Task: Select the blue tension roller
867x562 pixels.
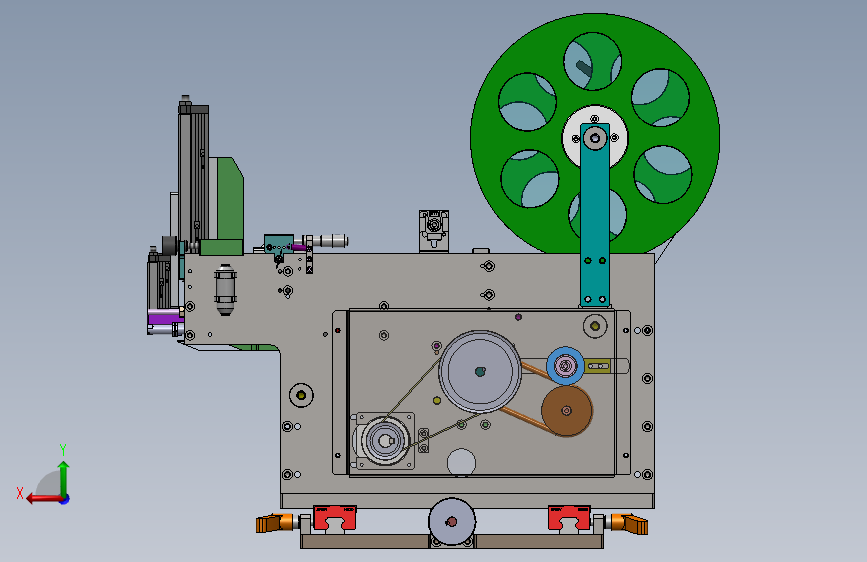Action: coord(565,366)
